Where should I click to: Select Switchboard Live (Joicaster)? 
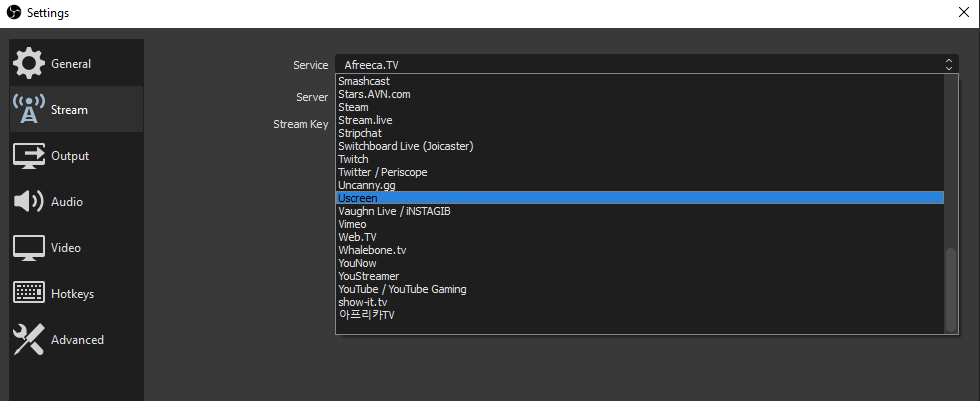click(x=639, y=146)
